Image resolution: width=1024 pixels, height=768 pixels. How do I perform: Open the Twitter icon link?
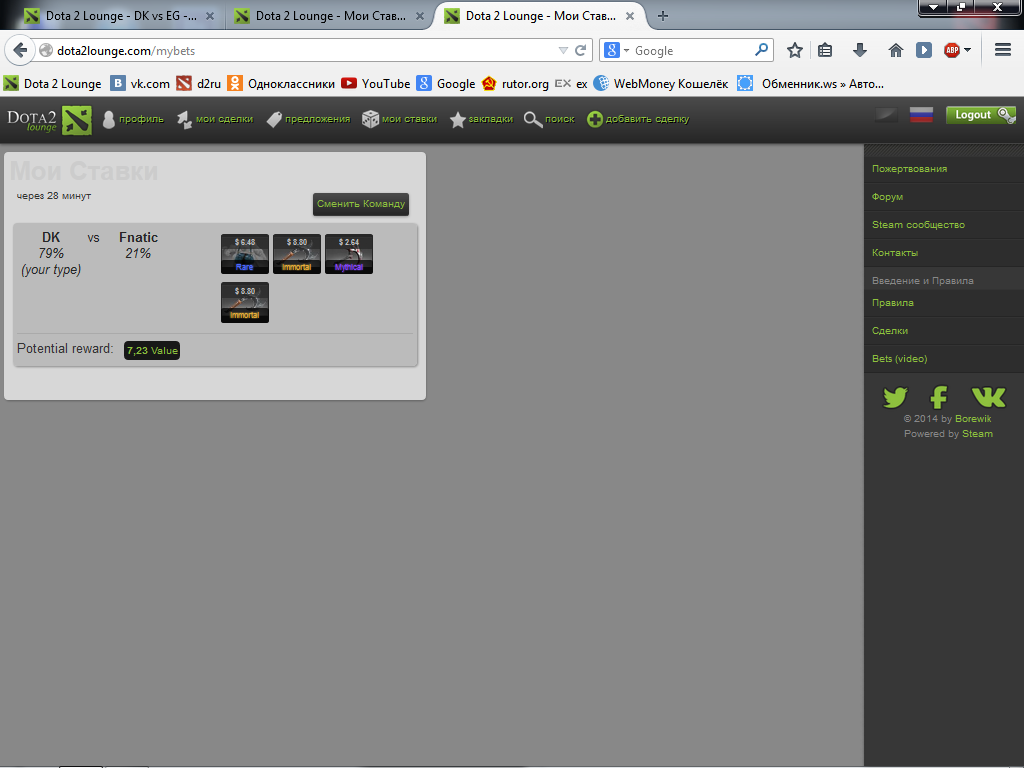pyautogui.click(x=895, y=397)
